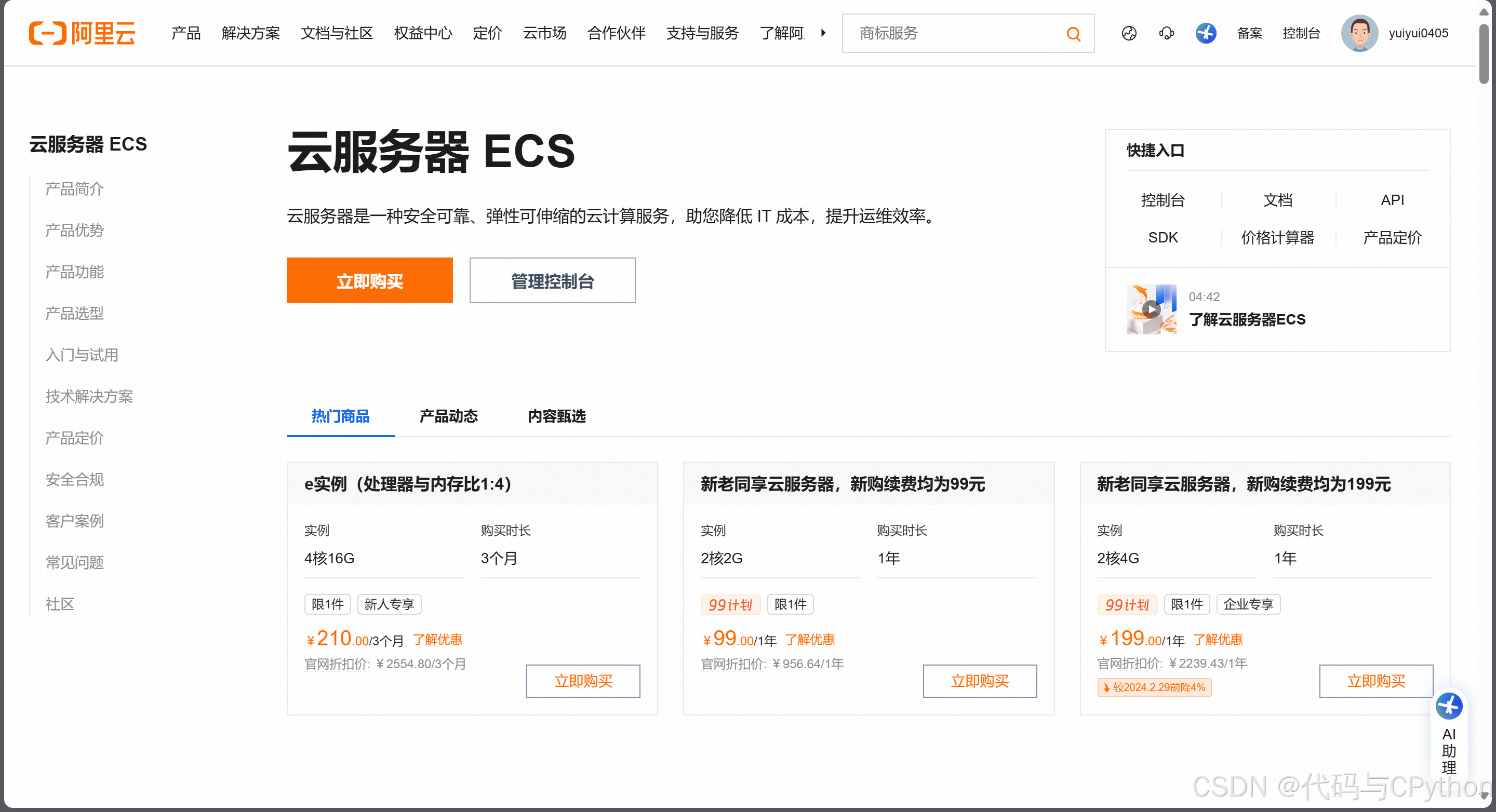Go to 技术解决方案 in sidebar

point(89,397)
